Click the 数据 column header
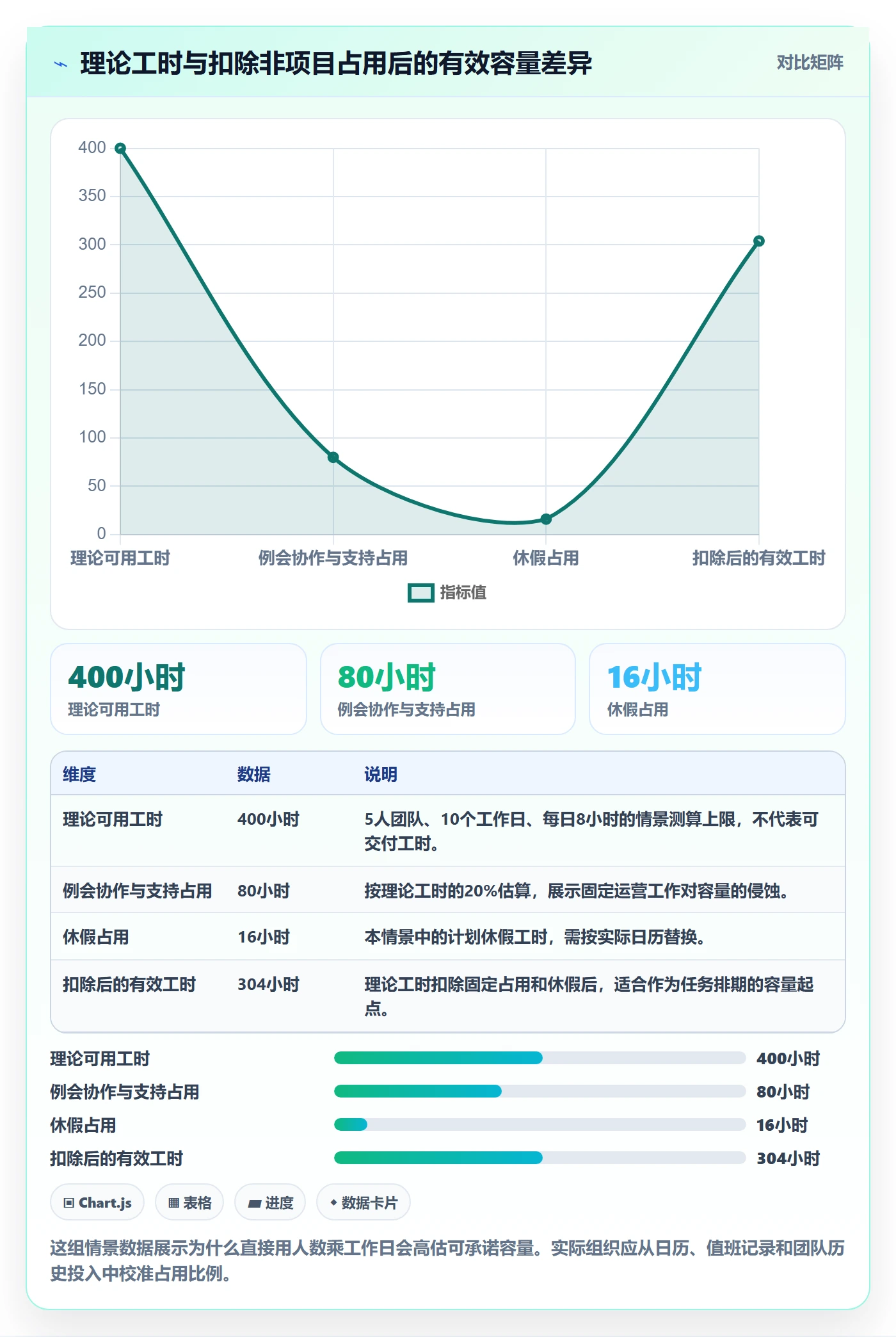 click(254, 774)
